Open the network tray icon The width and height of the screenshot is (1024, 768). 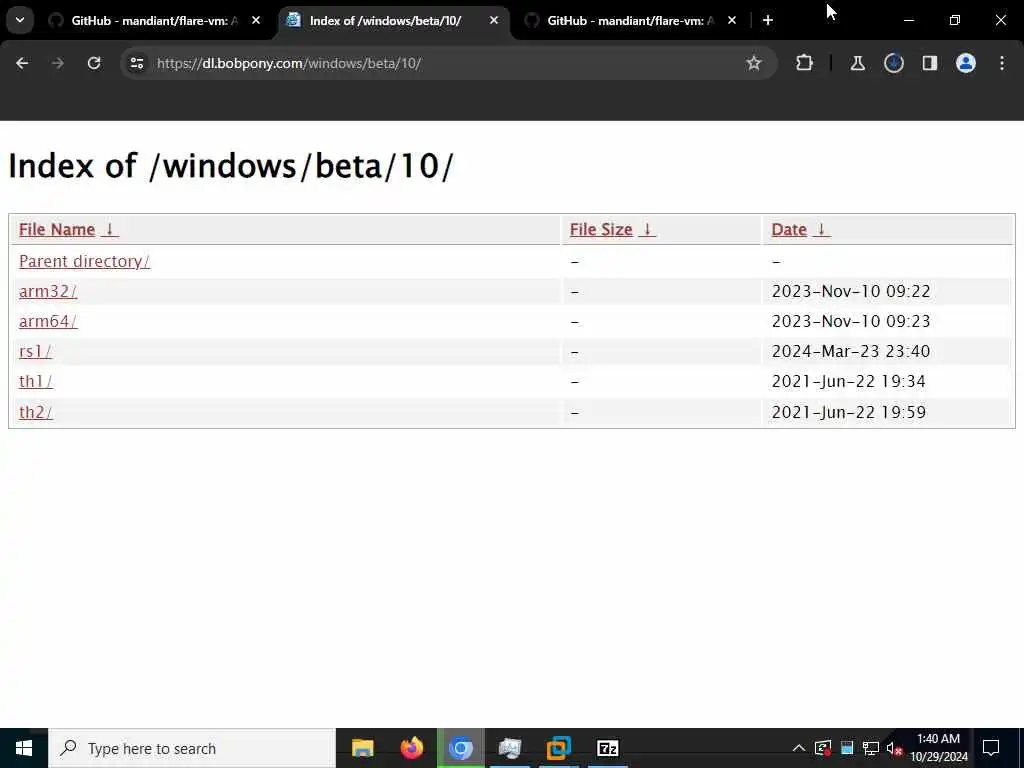coord(871,748)
